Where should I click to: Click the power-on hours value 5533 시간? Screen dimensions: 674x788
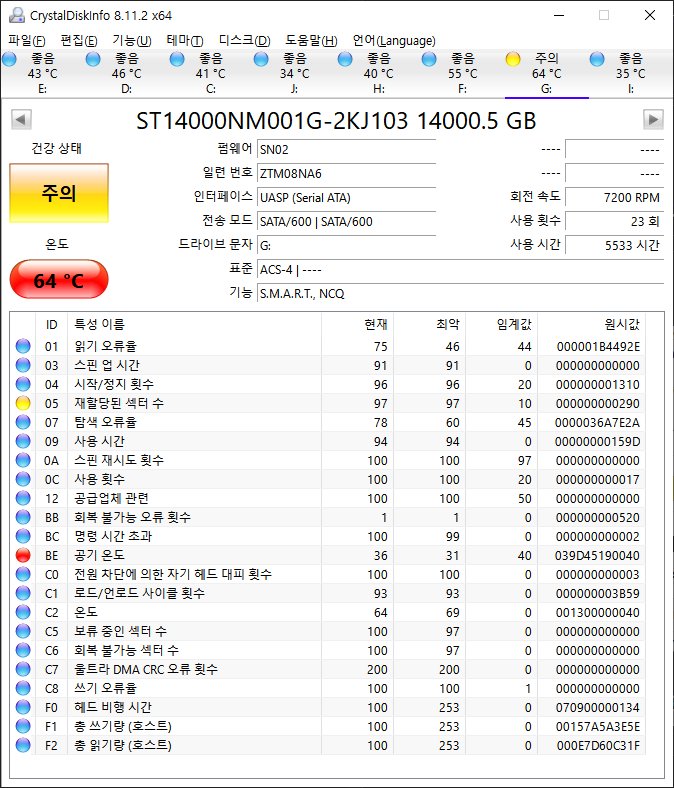tap(614, 246)
